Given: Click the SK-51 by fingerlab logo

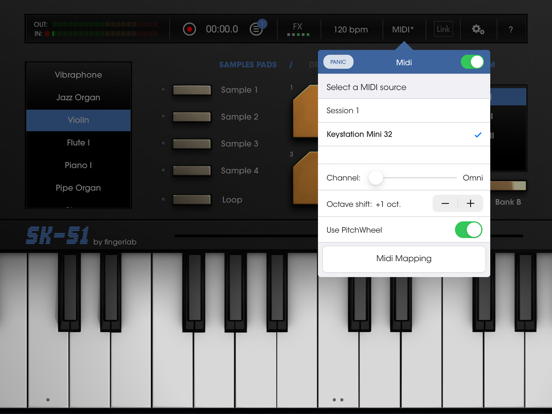Looking at the screenshot, I should click(81, 236).
